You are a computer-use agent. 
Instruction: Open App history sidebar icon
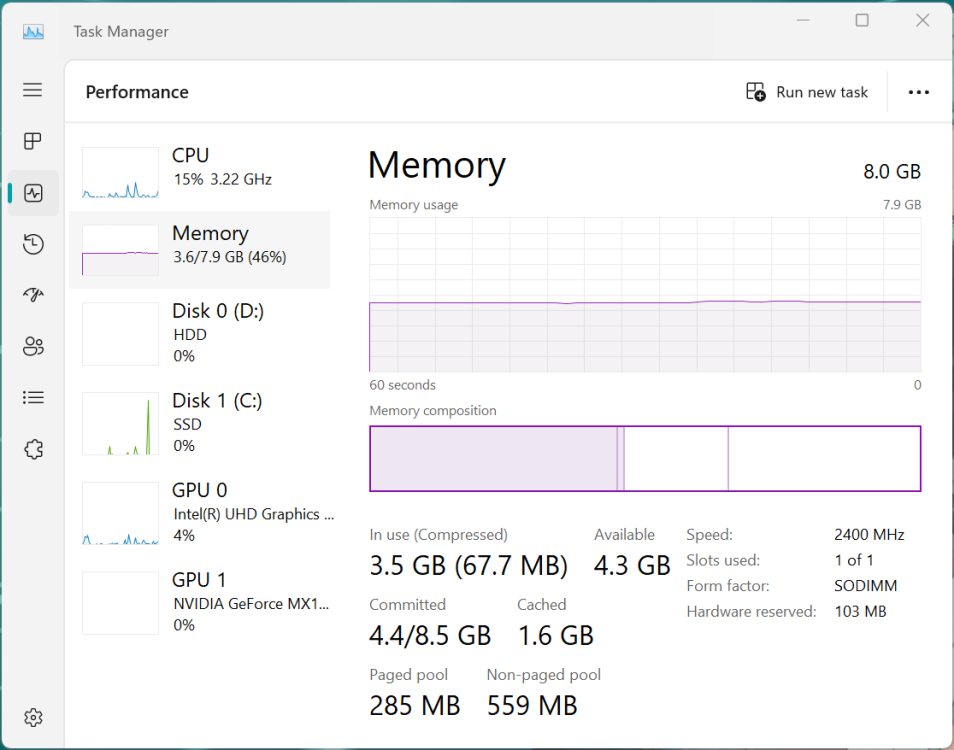33,244
